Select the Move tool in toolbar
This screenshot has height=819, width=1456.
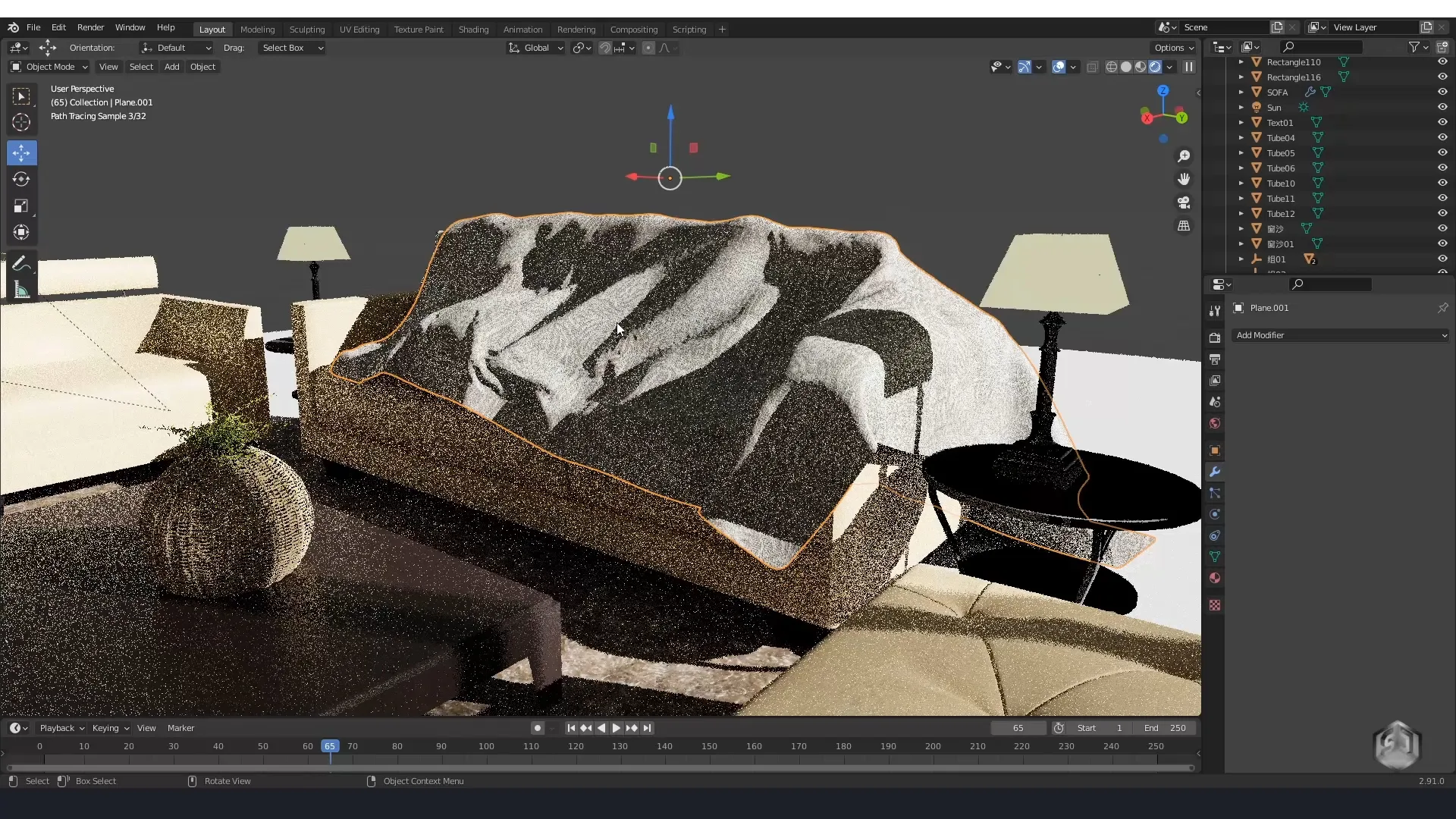(21, 153)
